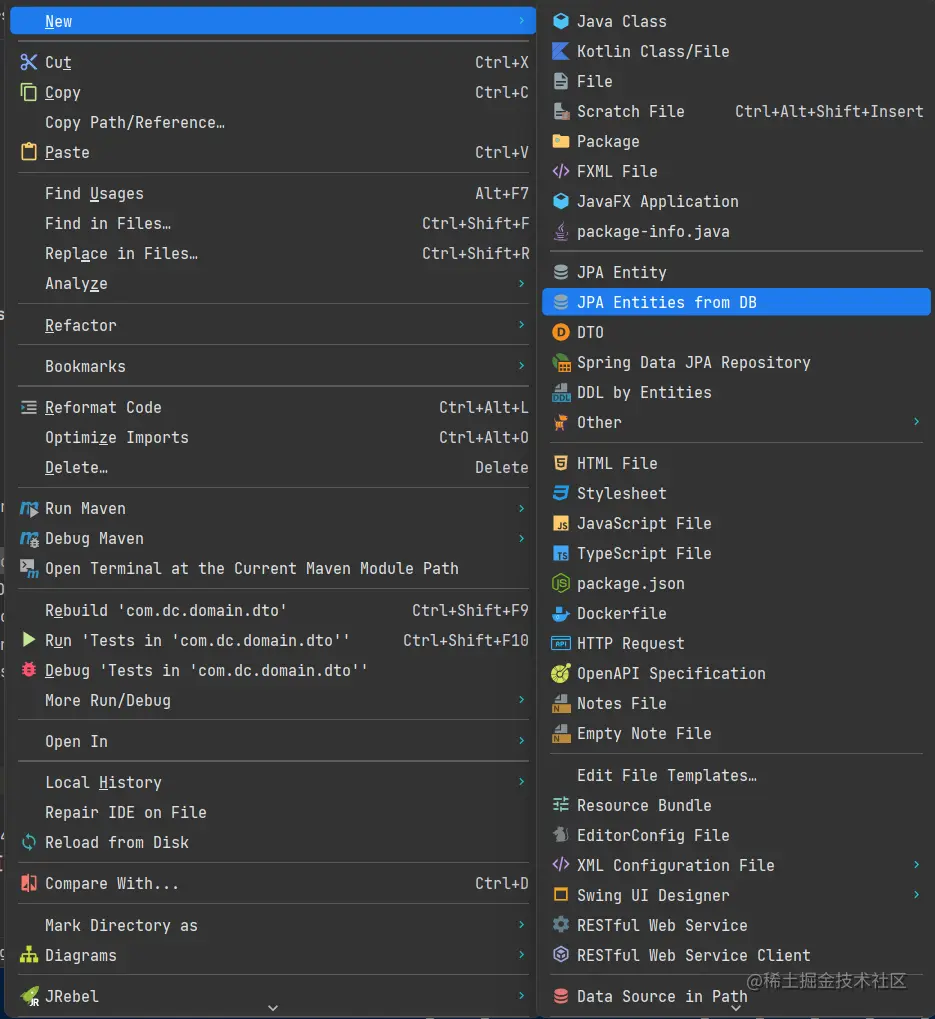Click the Cut scissors icon
The image size is (935, 1019).
[29, 62]
